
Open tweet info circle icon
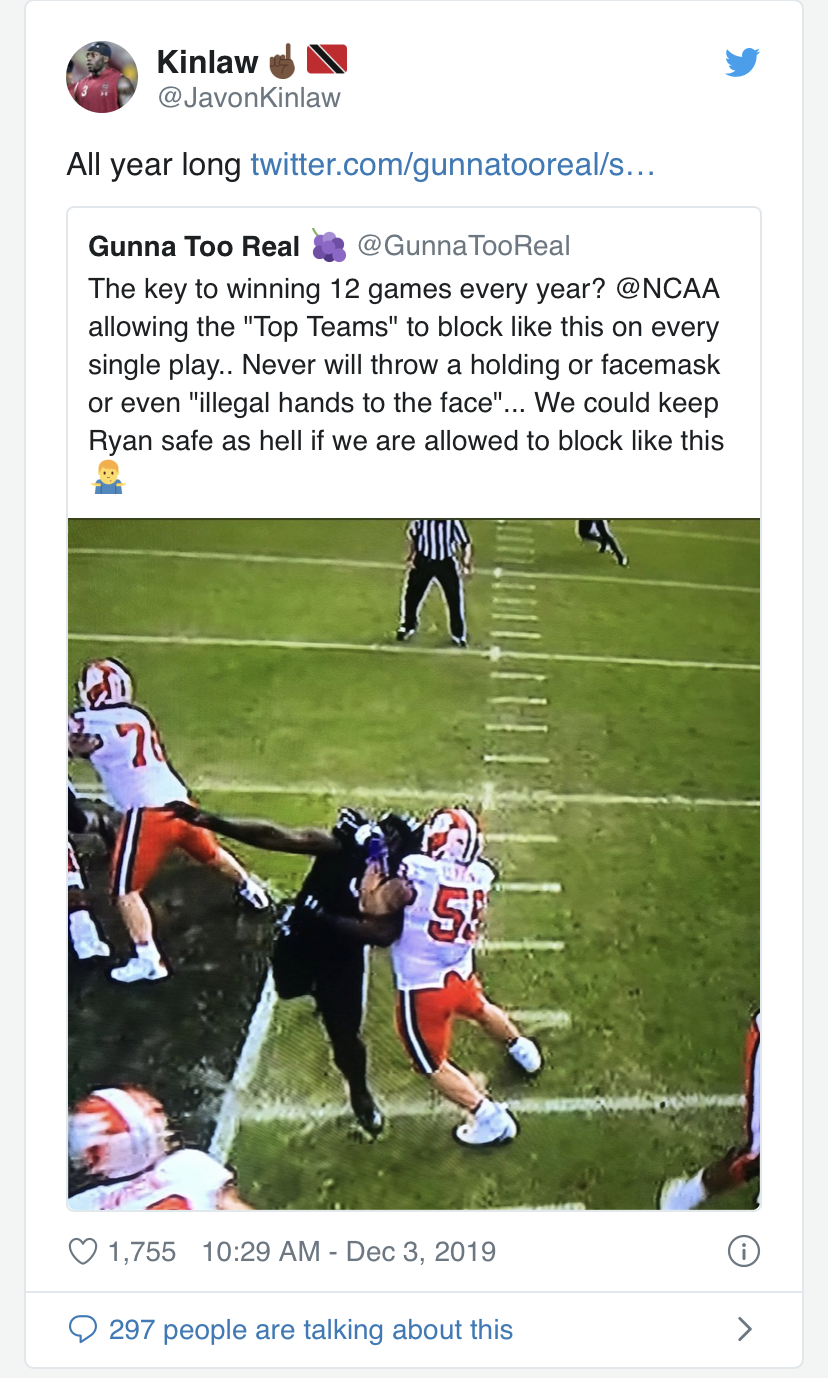point(743,1251)
